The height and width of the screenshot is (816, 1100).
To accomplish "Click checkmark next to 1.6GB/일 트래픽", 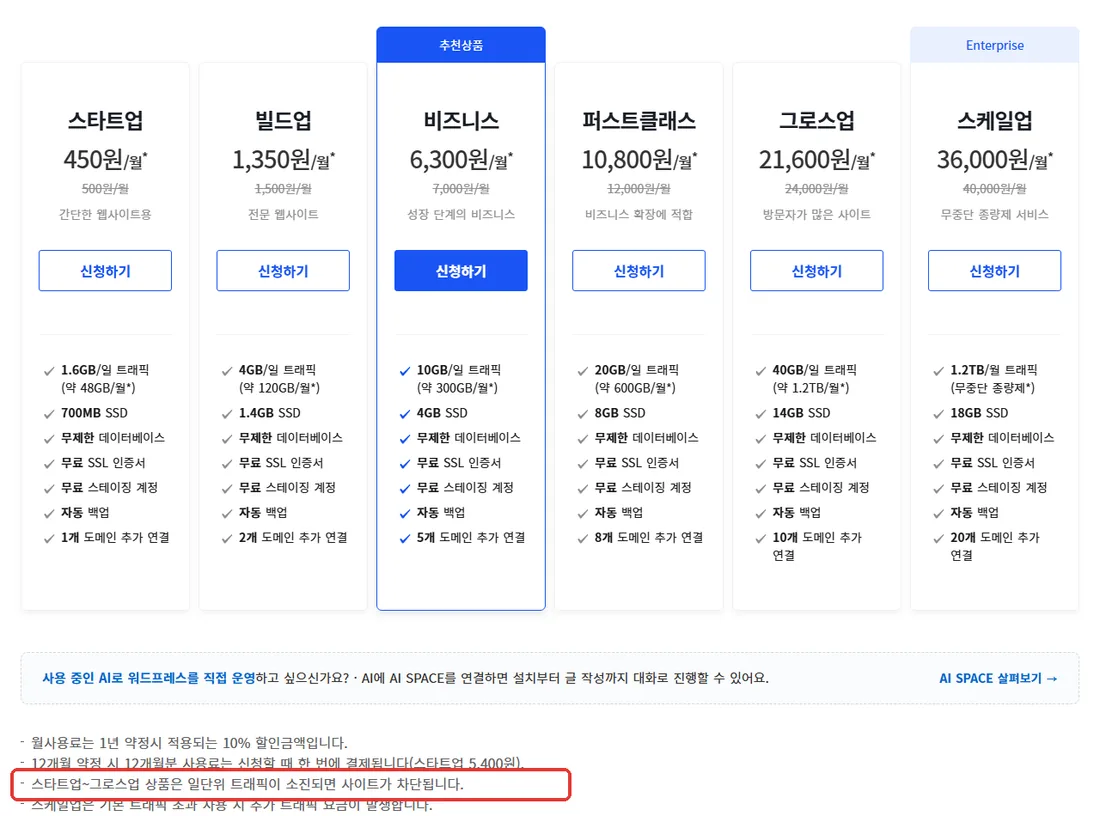I will (49, 371).
